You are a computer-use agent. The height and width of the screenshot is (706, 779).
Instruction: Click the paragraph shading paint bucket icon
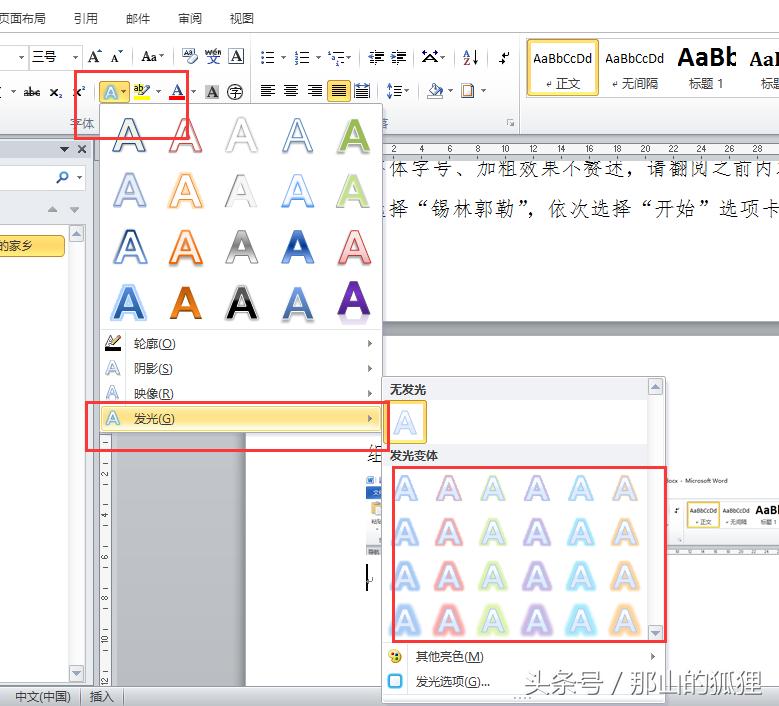[x=434, y=91]
